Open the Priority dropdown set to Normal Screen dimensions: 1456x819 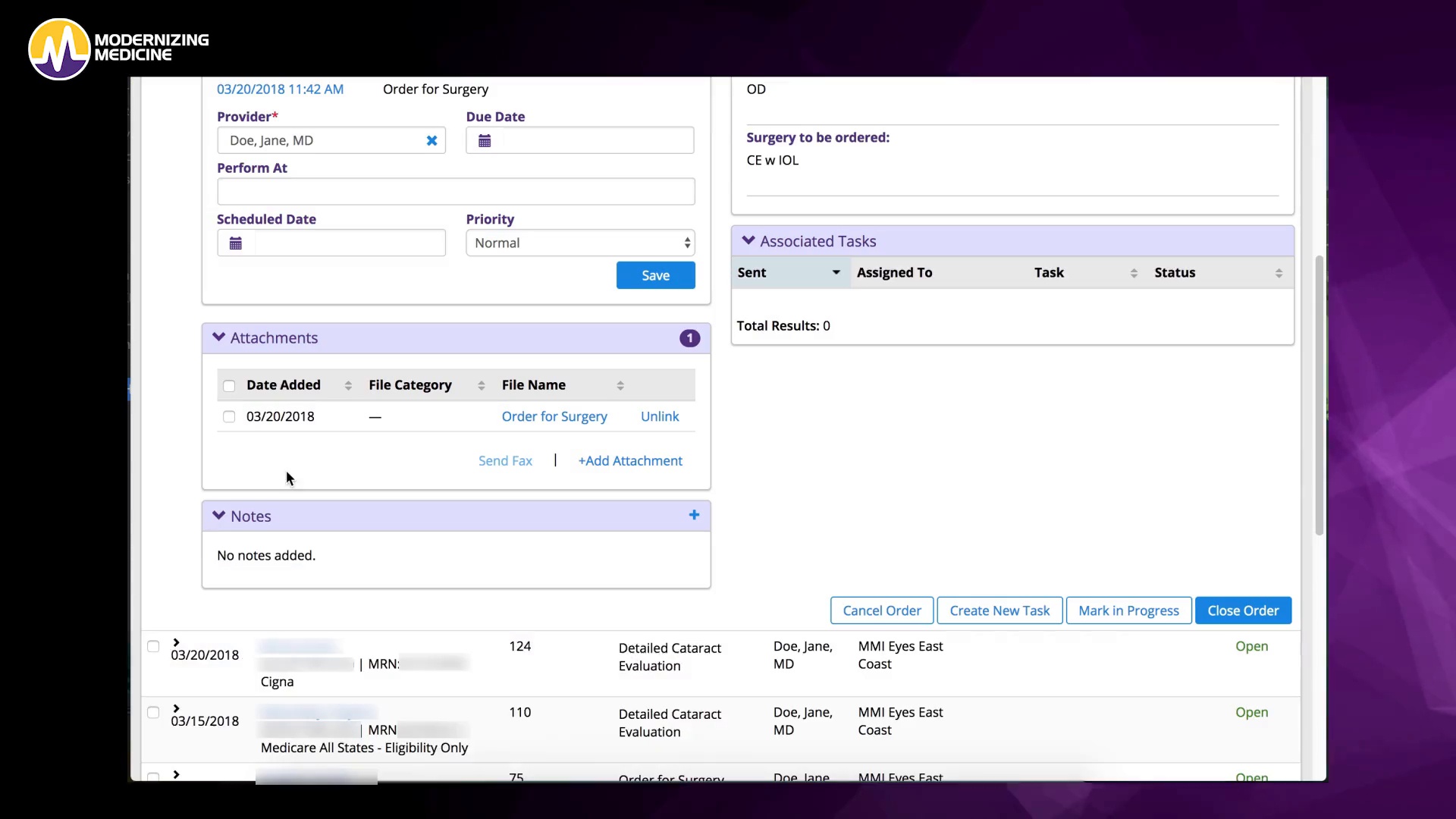(580, 243)
